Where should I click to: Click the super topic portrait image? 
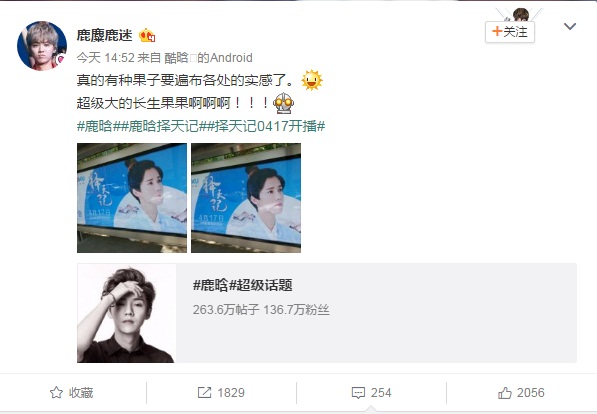click(126, 313)
